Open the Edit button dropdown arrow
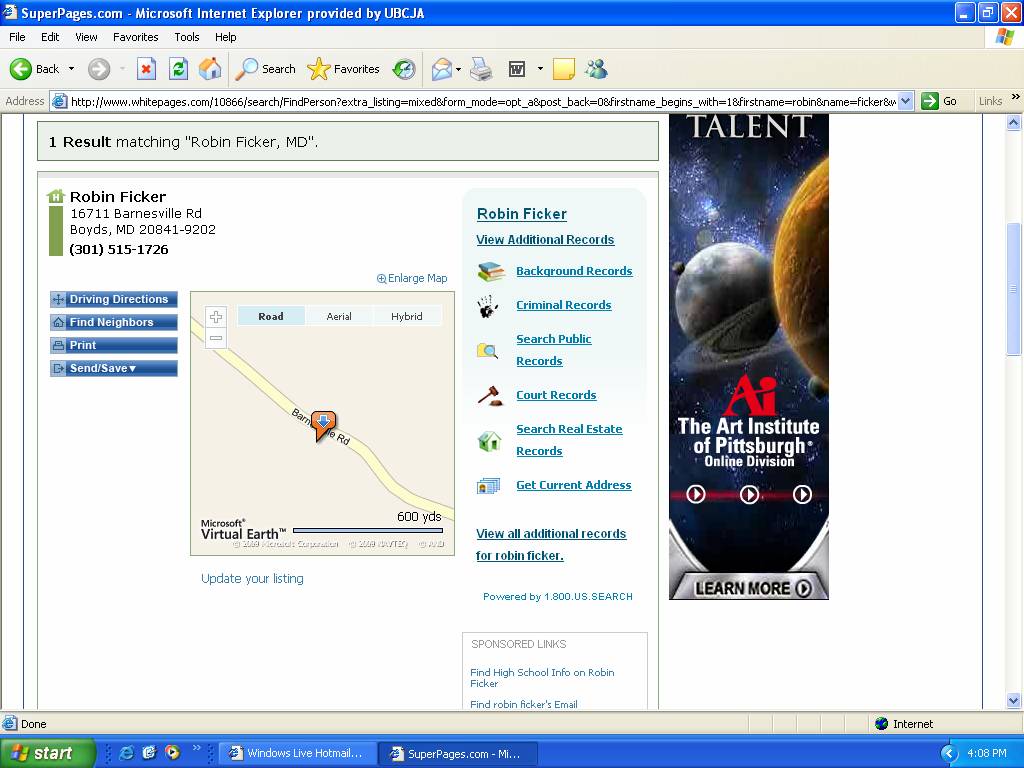Viewport: 1024px width, 768px height. 539,69
